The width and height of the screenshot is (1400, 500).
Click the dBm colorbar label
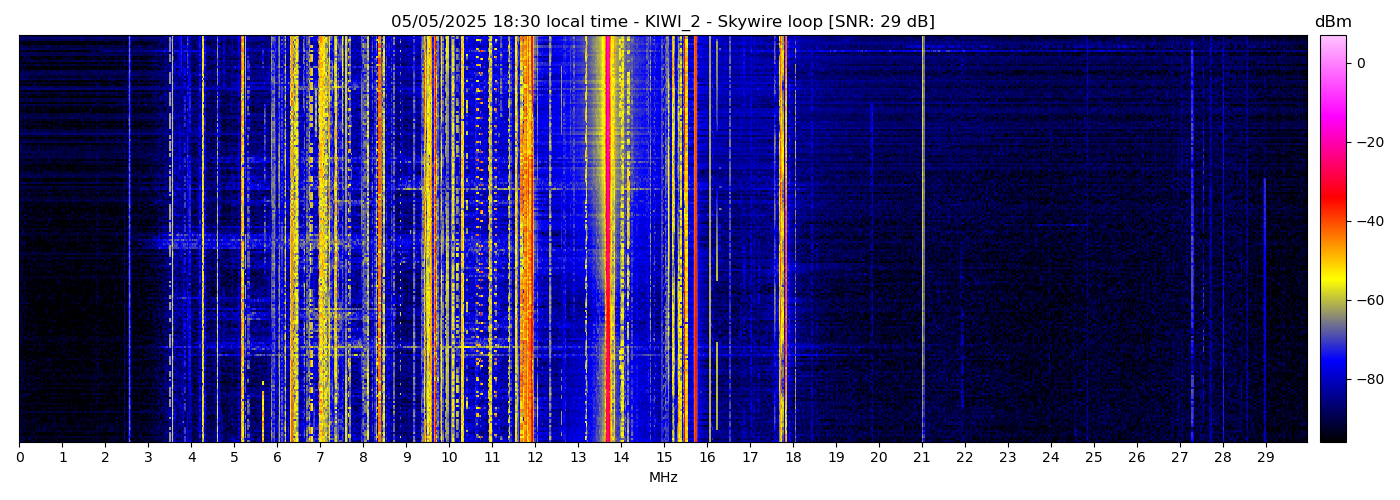tap(1332, 22)
